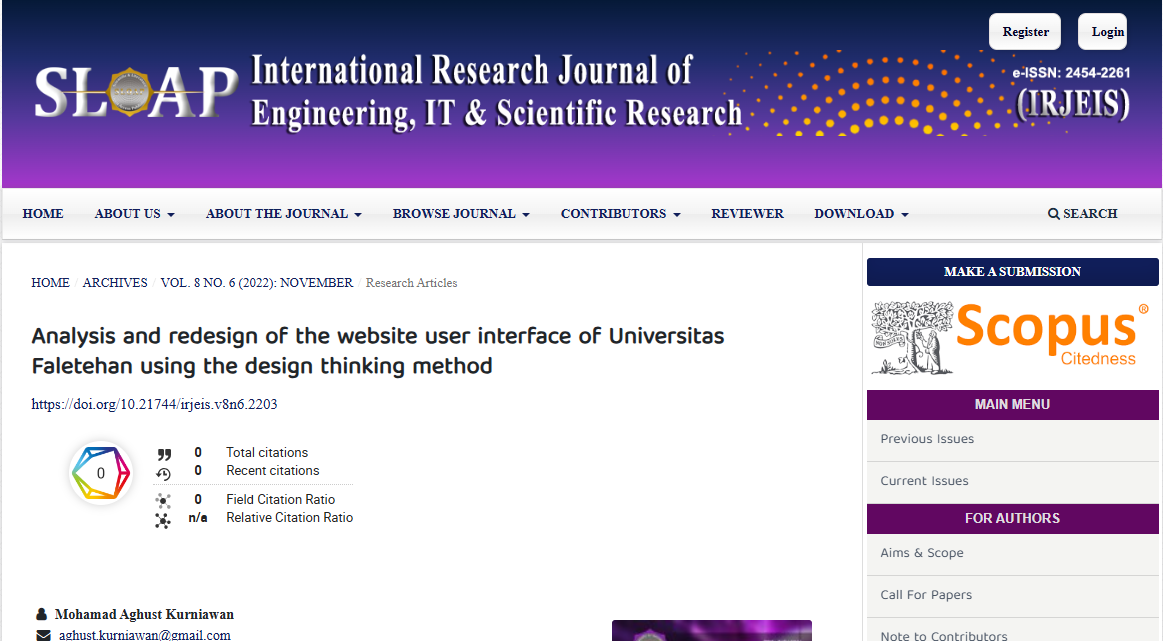The image size is (1163, 641).
Task: Click author person icon beside Mohamad Aghust Kurniawan
Action: point(42,614)
